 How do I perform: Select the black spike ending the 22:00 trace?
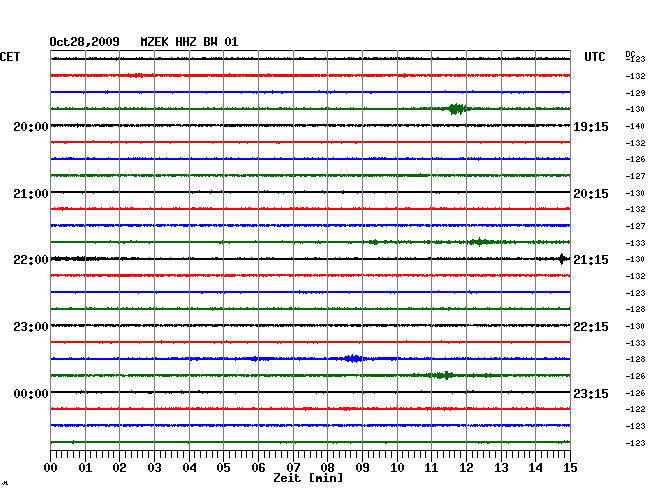pyautogui.click(x=562, y=259)
